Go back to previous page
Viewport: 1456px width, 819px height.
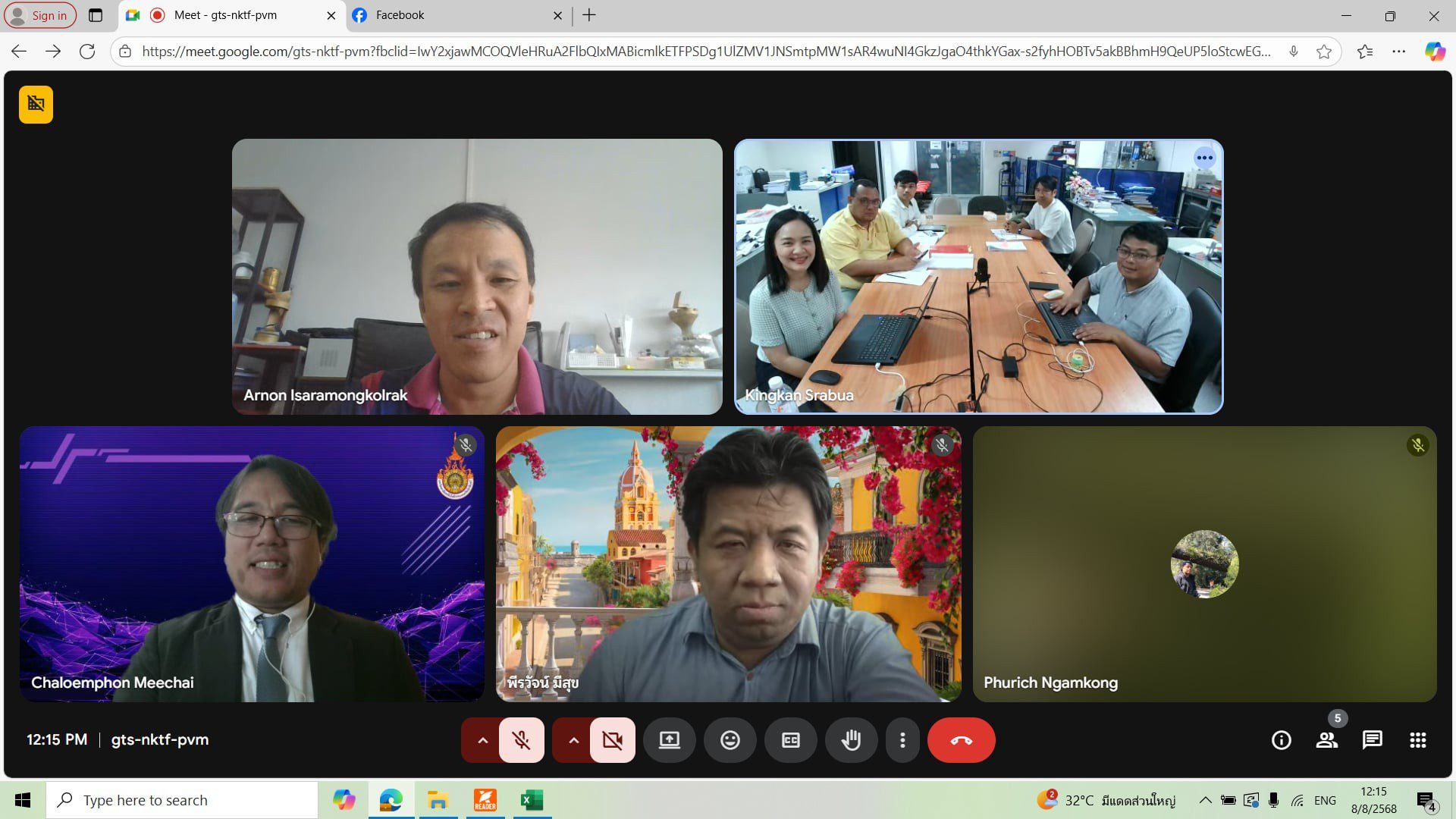click(x=19, y=51)
